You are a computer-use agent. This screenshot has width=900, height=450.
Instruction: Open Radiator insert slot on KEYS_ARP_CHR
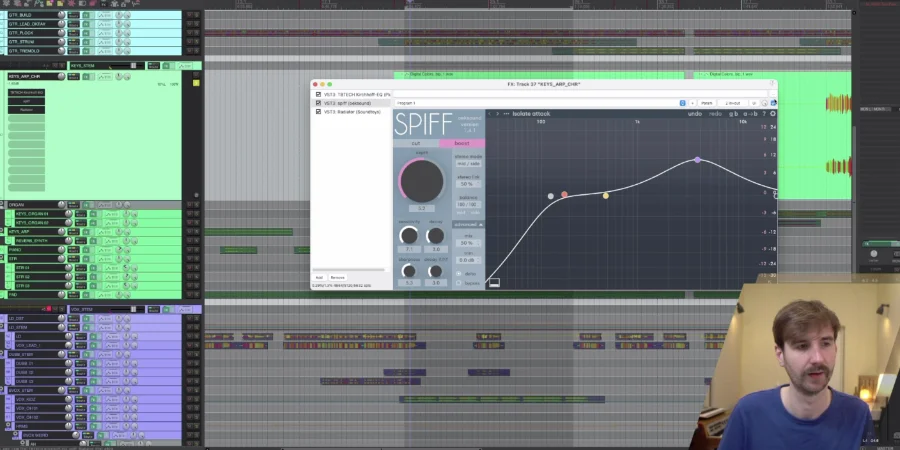coord(26,110)
